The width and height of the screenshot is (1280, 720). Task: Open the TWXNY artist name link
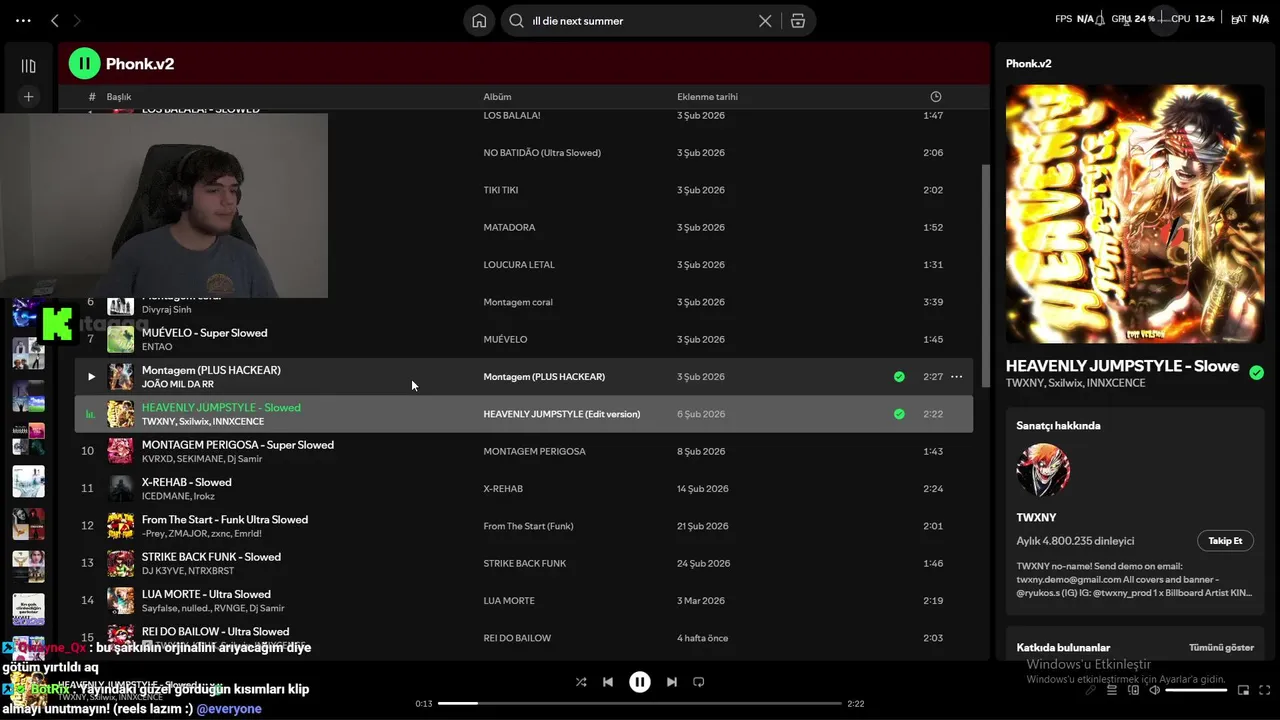[x=1036, y=518]
